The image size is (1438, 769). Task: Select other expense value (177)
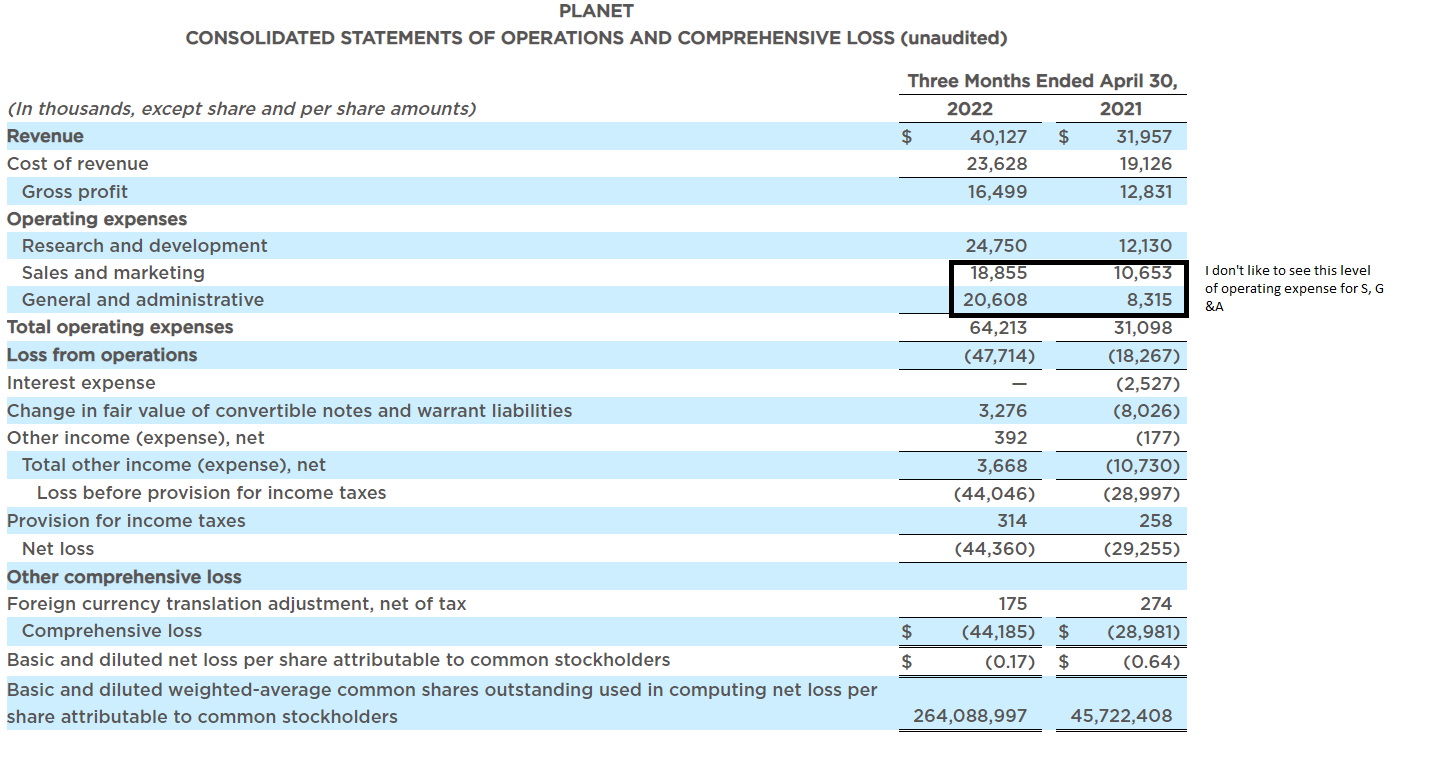pos(1158,438)
